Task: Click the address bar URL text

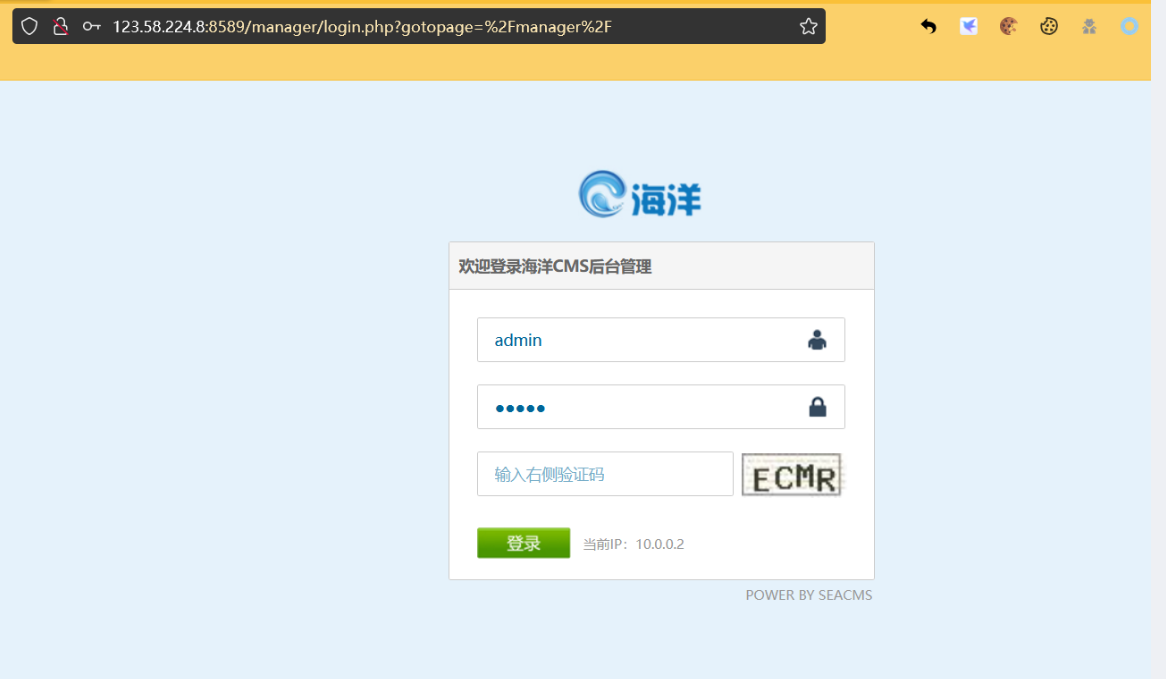Action: (x=362, y=27)
